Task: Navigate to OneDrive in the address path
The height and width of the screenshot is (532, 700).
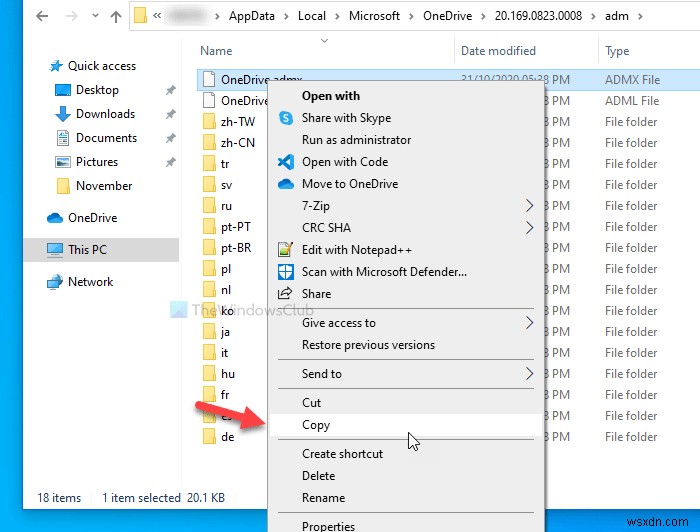Action: coord(447,16)
